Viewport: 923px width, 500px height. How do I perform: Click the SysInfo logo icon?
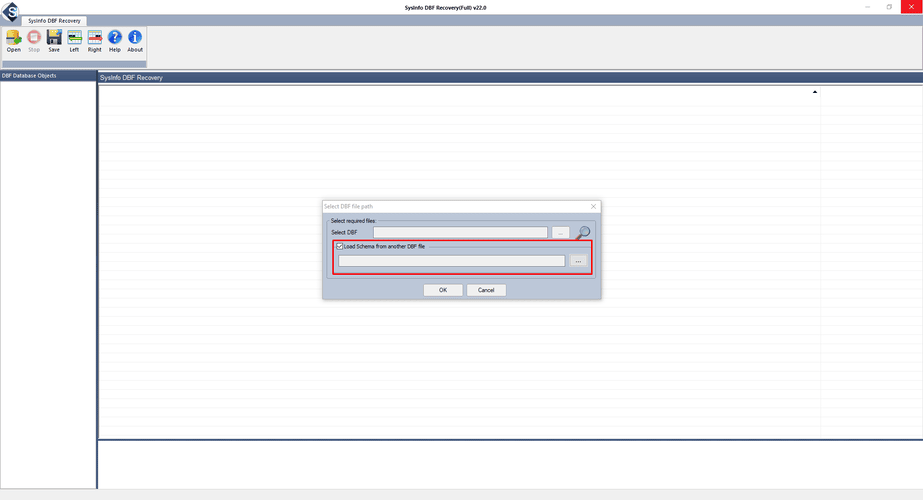[x=11, y=11]
